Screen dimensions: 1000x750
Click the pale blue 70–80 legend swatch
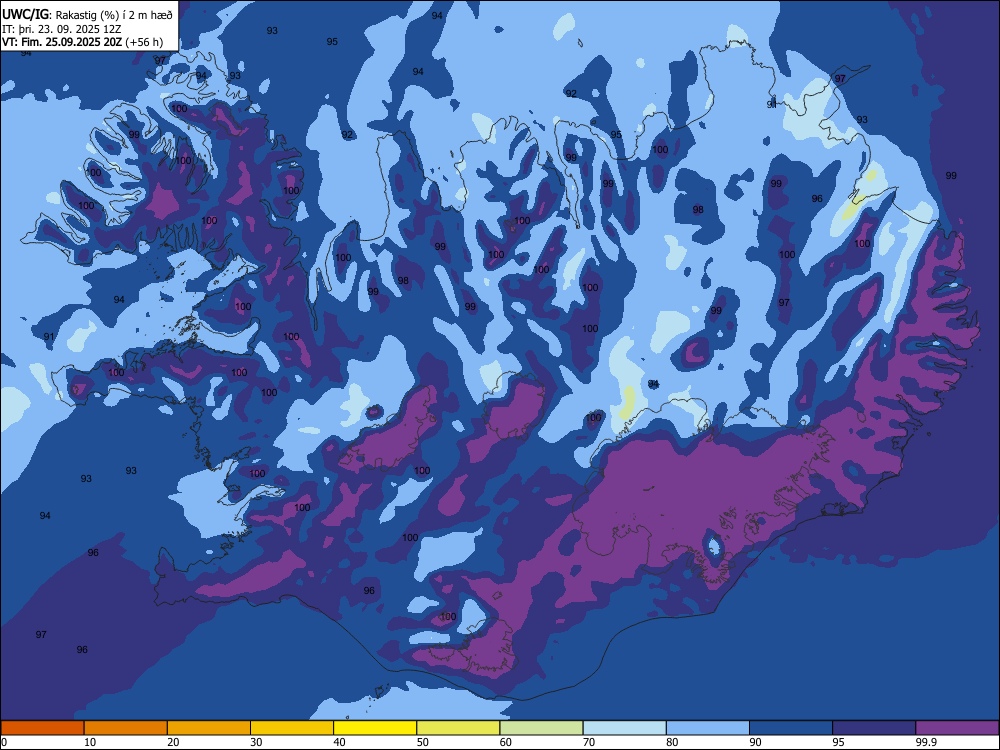click(624, 728)
